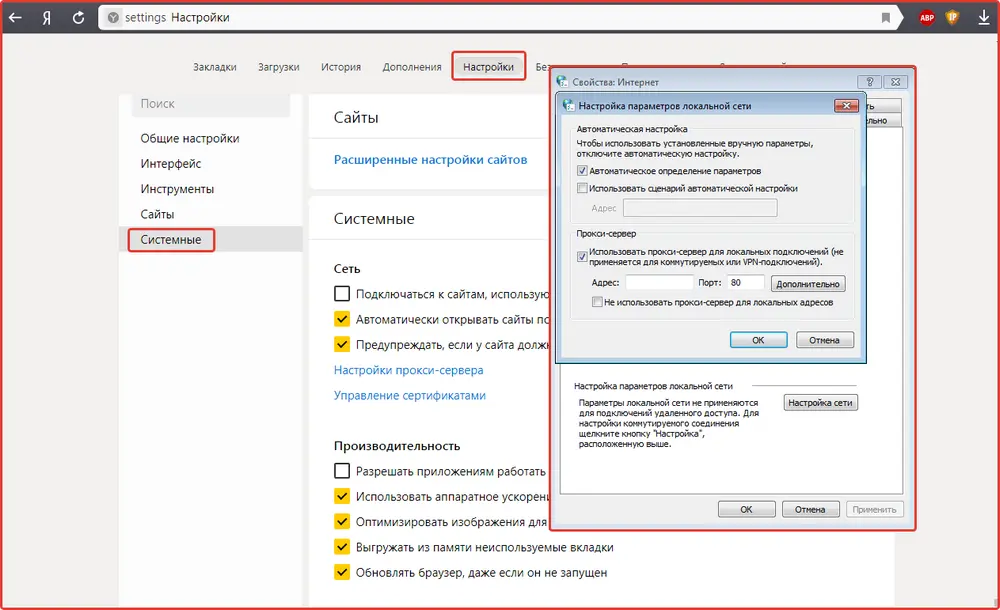The image size is (1000, 610).
Task: Click the bookmark icon in the address bar
Action: coord(886,18)
